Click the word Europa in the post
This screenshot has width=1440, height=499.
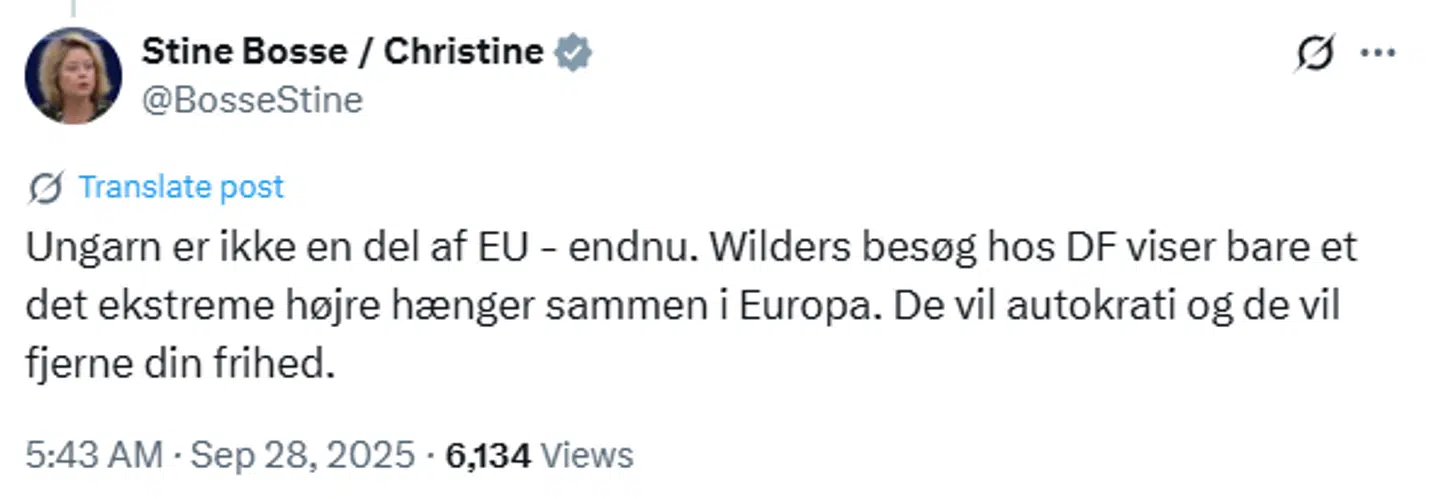click(x=798, y=308)
